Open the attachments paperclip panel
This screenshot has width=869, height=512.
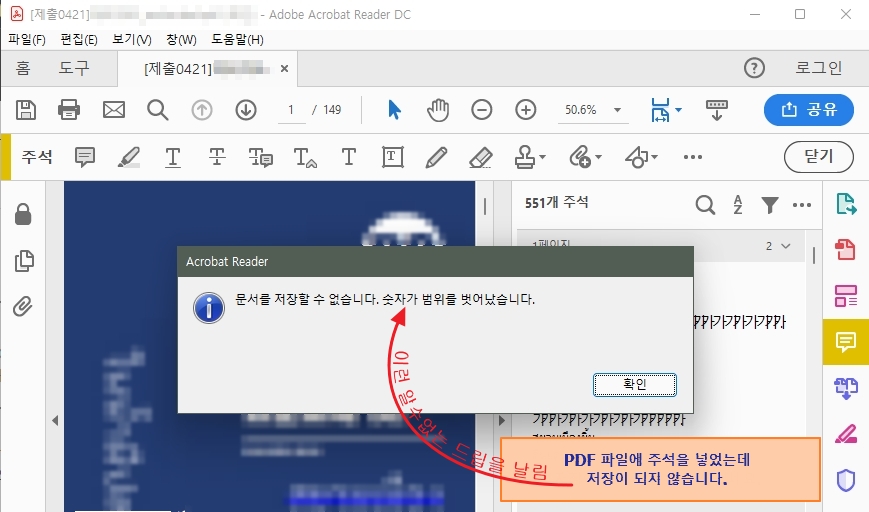[x=23, y=306]
